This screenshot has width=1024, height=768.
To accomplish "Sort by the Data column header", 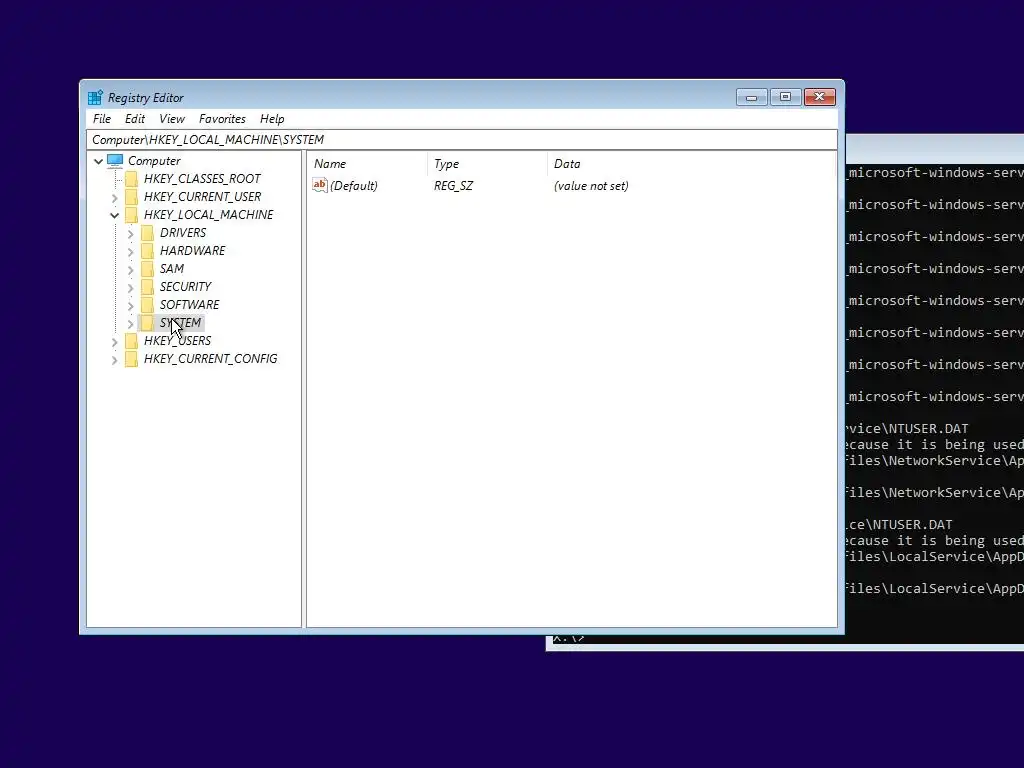I will coord(692,164).
